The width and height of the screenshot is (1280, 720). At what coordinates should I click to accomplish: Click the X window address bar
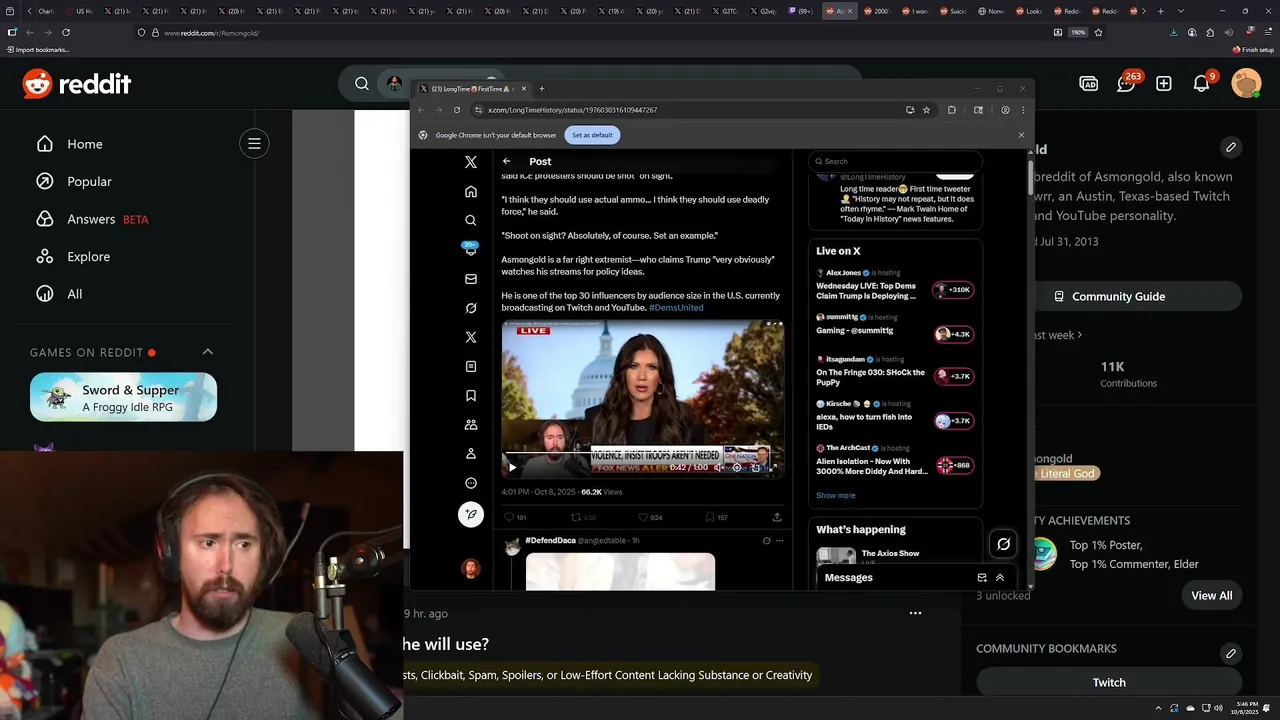pyautogui.click(x=690, y=110)
